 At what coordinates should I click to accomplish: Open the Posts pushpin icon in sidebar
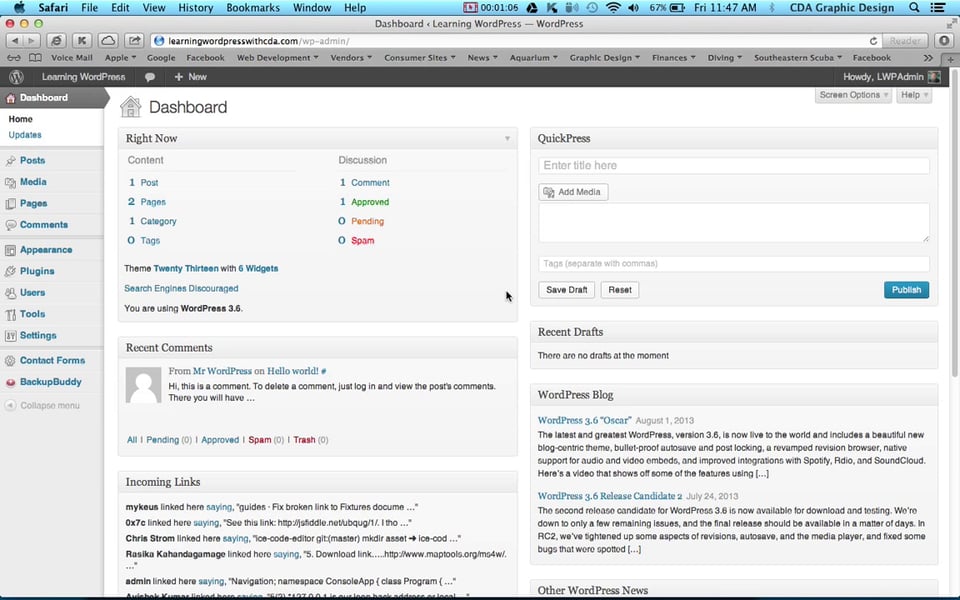(10, 161)
